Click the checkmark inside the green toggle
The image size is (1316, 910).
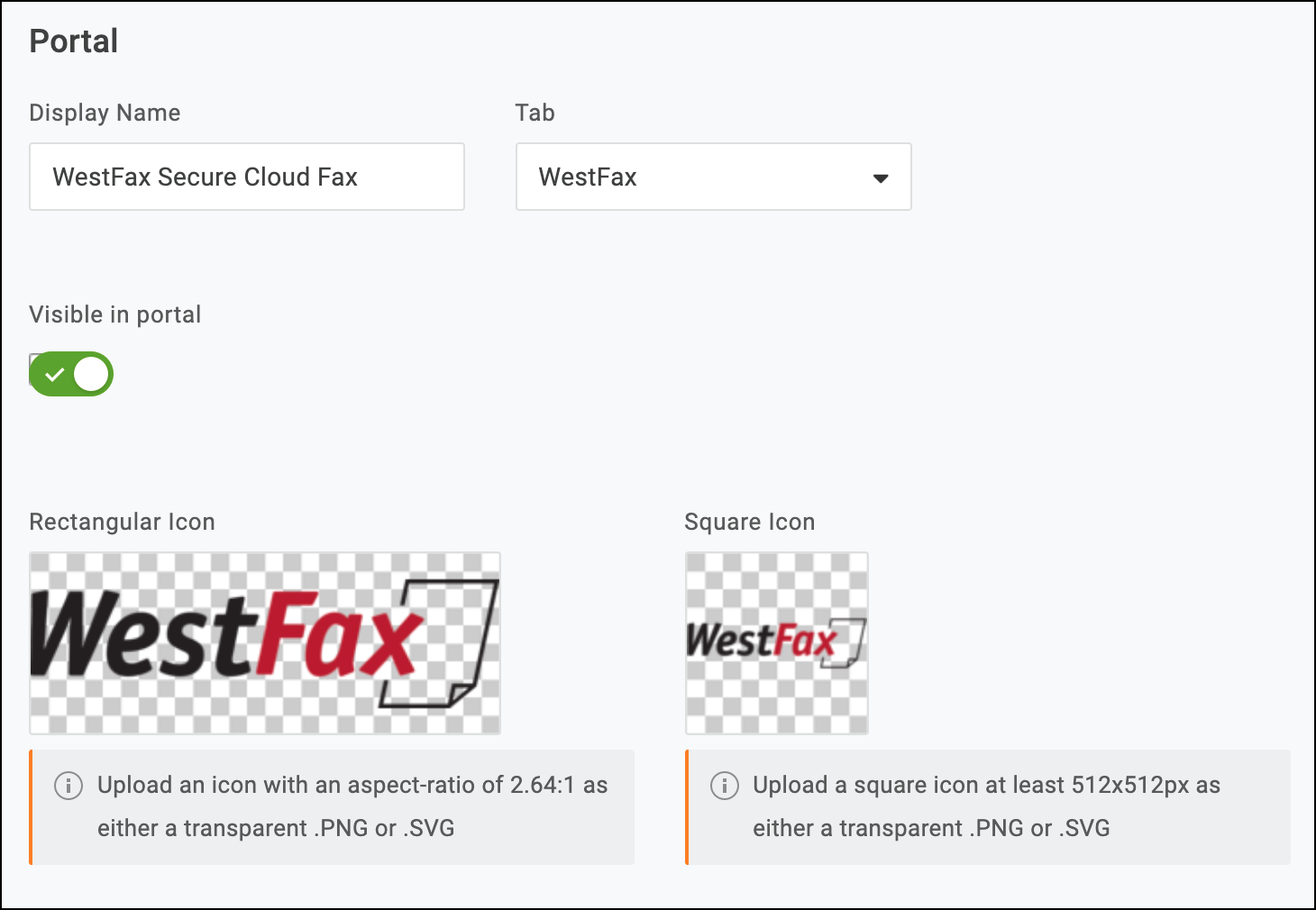[54, 375]
